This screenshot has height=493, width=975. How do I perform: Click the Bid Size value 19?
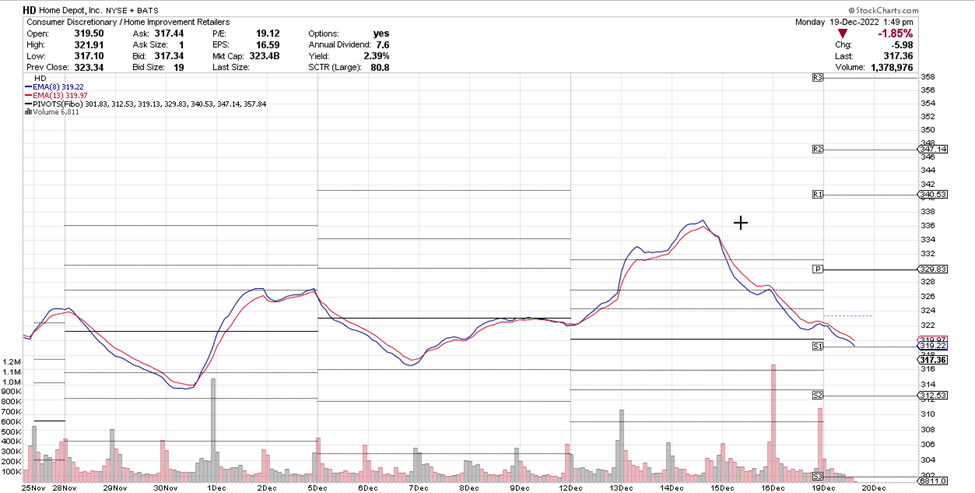point(178,67)
